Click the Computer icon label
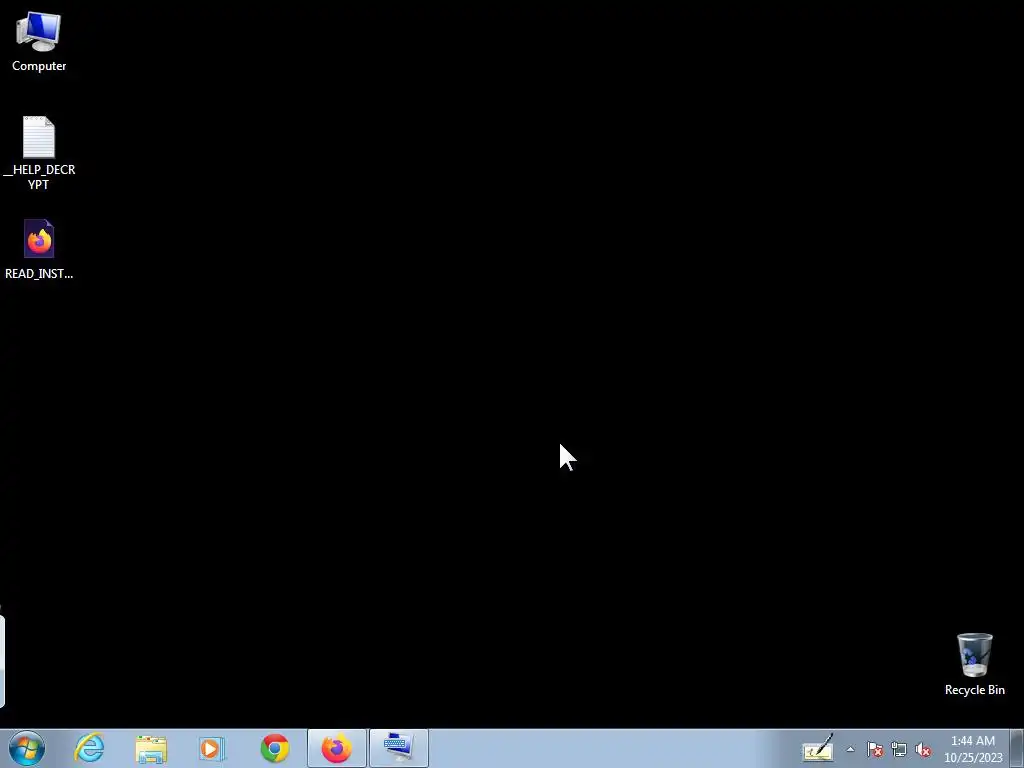1024x768 pixels. (x=39, y=66)
